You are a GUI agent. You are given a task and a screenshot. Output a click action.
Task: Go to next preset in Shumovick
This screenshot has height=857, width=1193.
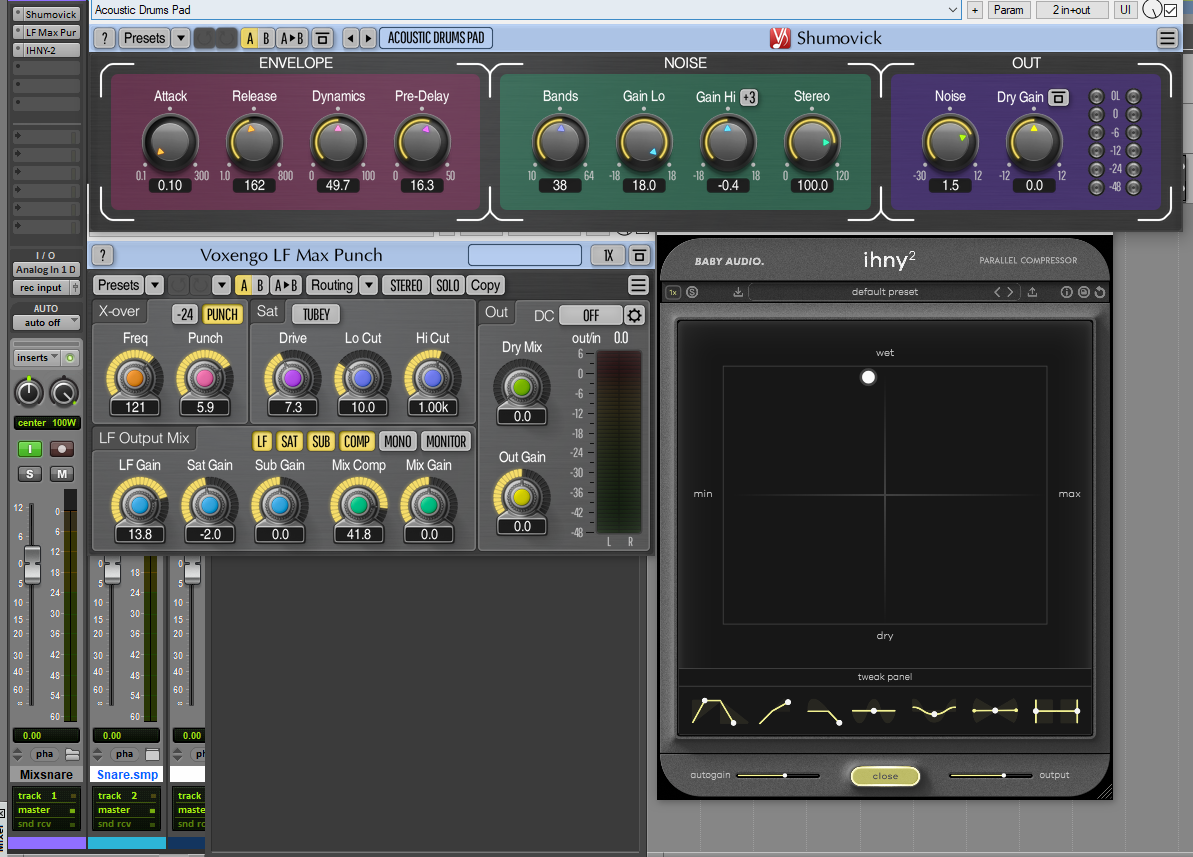click(x=368, y=38)
